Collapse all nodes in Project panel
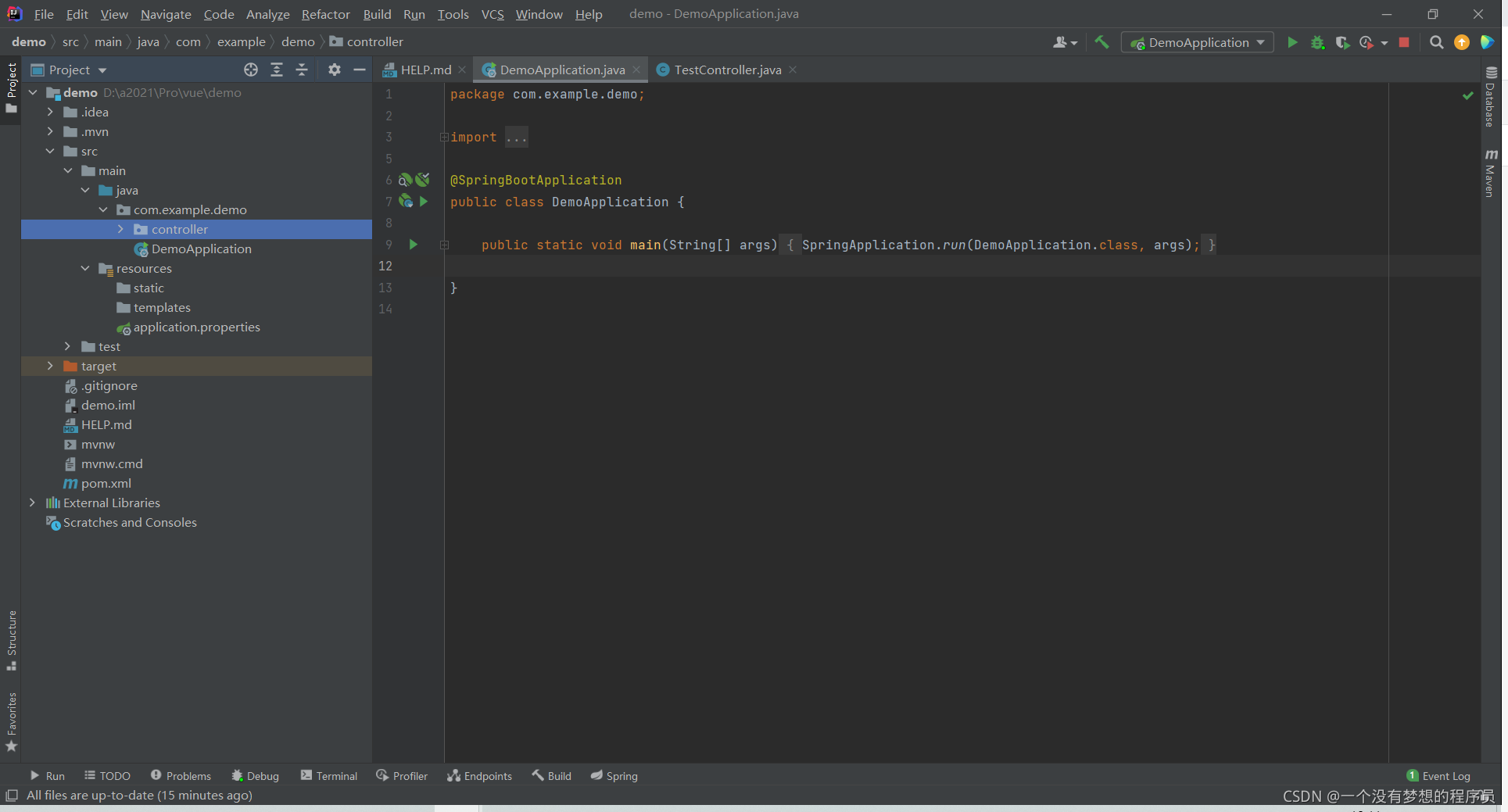 pos(302,70)
